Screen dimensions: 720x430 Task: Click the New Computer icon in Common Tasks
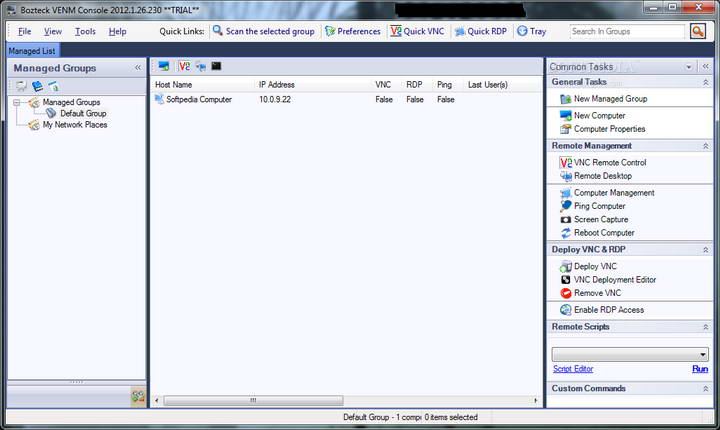click(566, 115)
